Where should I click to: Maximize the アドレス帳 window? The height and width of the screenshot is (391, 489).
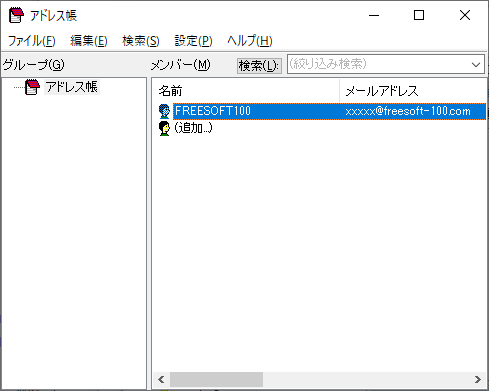point(419,15)
